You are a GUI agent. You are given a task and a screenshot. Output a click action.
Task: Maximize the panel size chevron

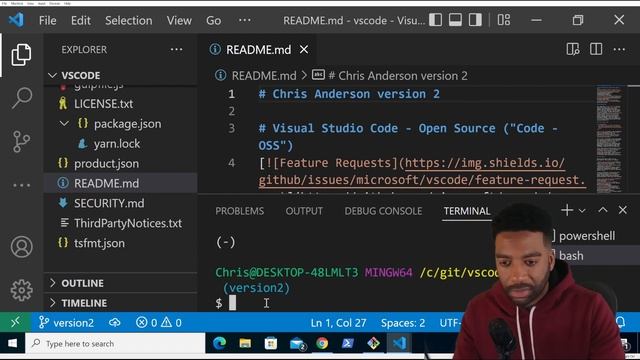click(x=602, y=210)
